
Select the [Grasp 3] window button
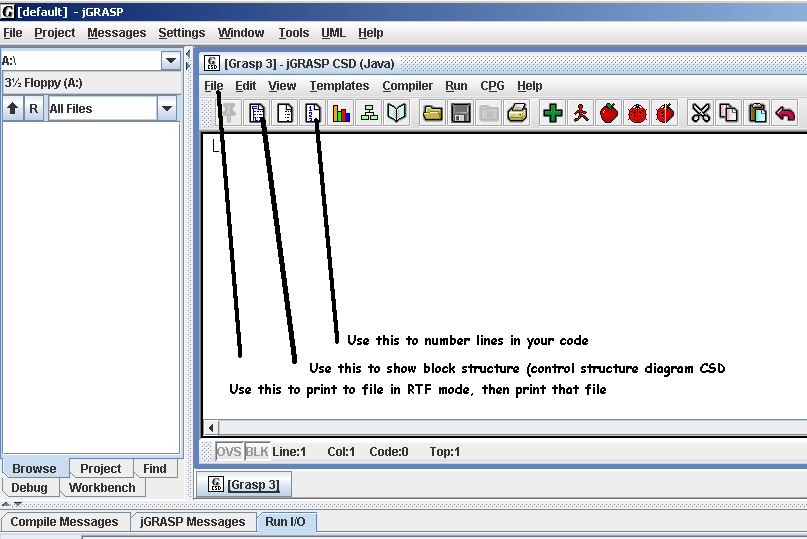click(244, 484)
